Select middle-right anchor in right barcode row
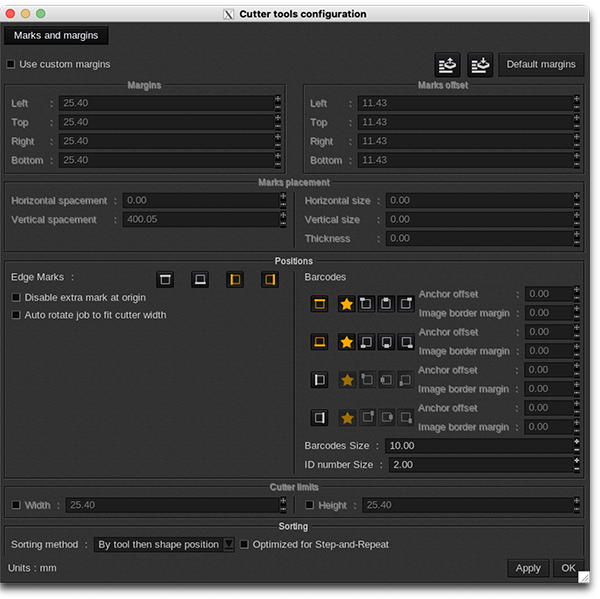This screenshot has width=600, height=599. (387, 417)
